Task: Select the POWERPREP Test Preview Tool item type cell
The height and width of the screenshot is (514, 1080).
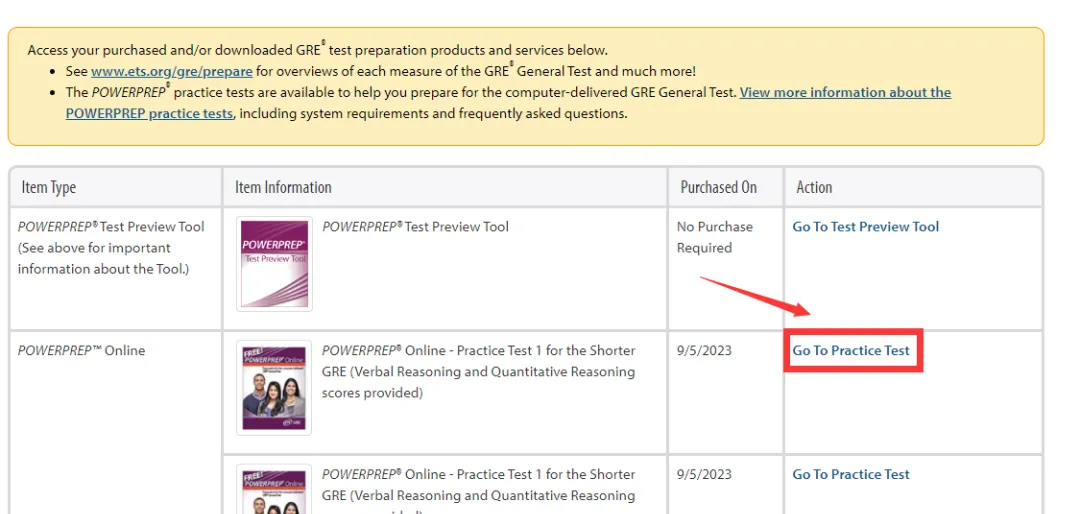Action: (x=111, y=247)
